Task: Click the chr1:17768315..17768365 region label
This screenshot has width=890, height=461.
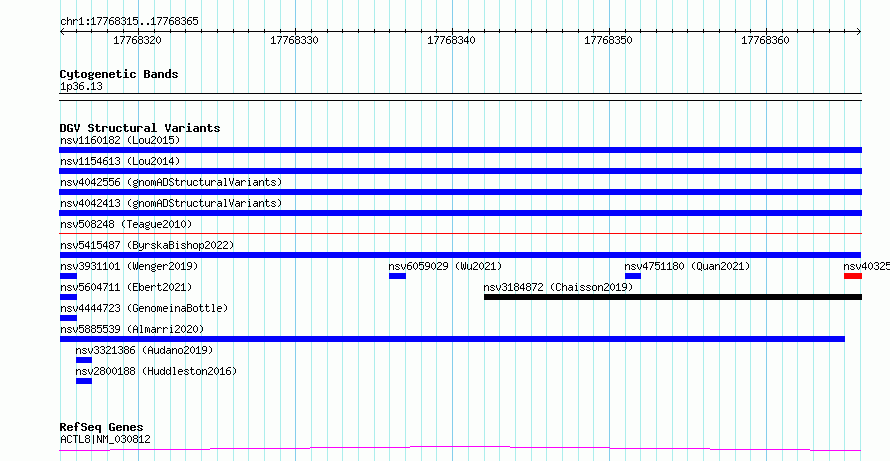Action: tap(129, 22)
